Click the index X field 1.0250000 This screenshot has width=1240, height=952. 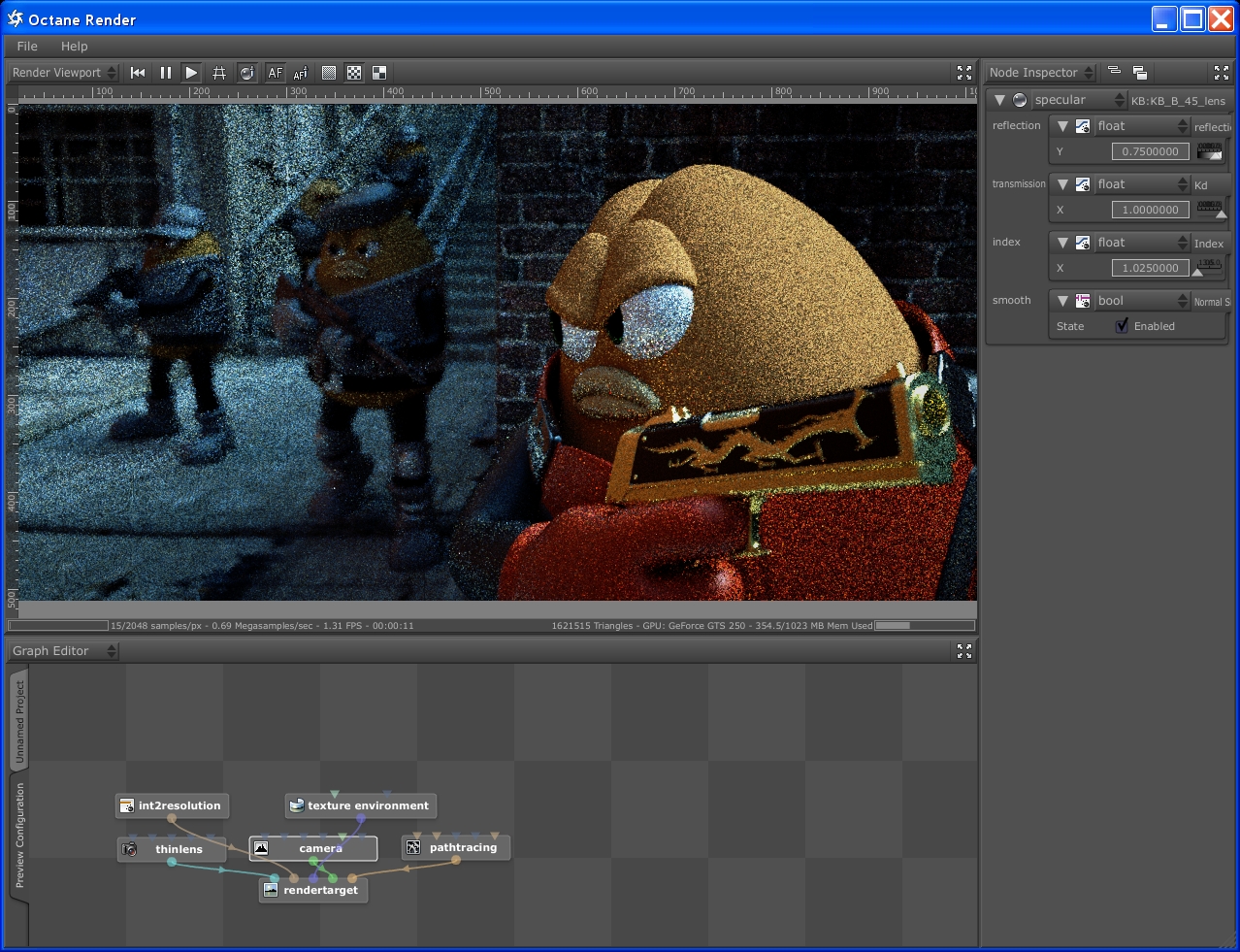coord(1151,268)
